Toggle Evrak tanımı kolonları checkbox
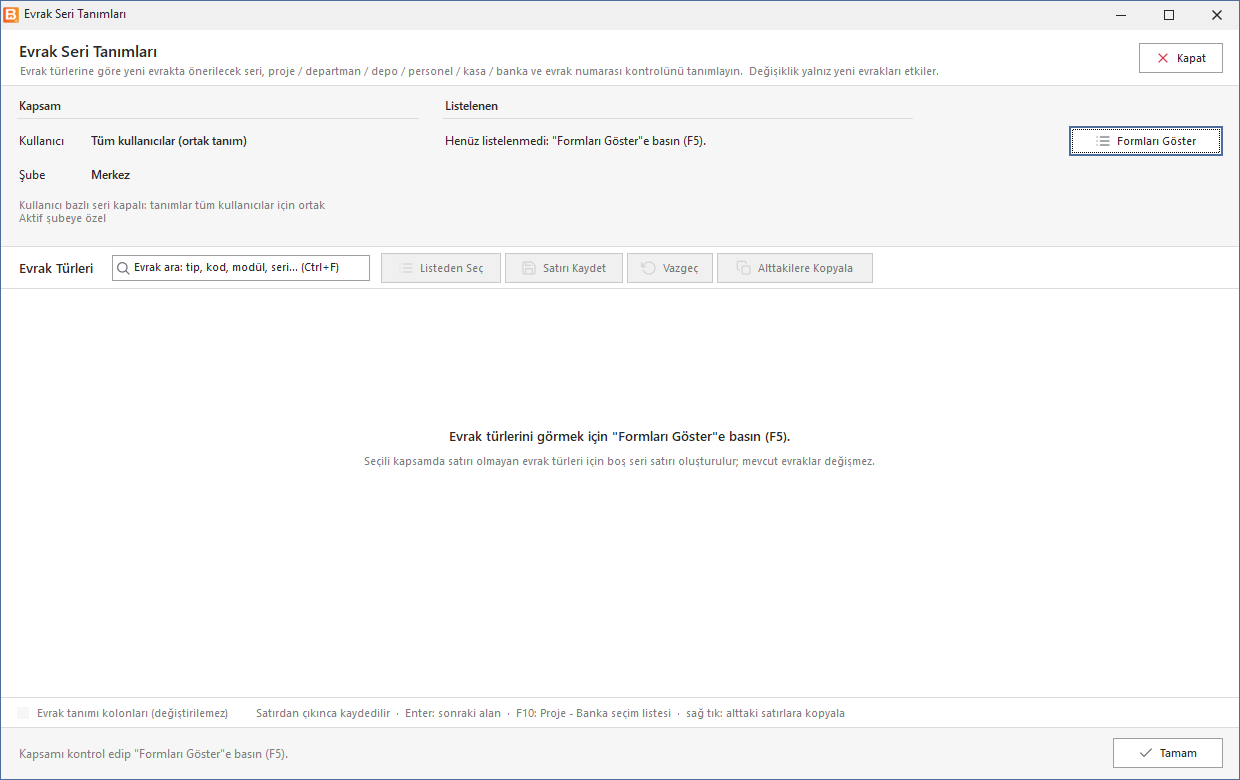The width and height of the screenshot is (1240, 780). 23,713
